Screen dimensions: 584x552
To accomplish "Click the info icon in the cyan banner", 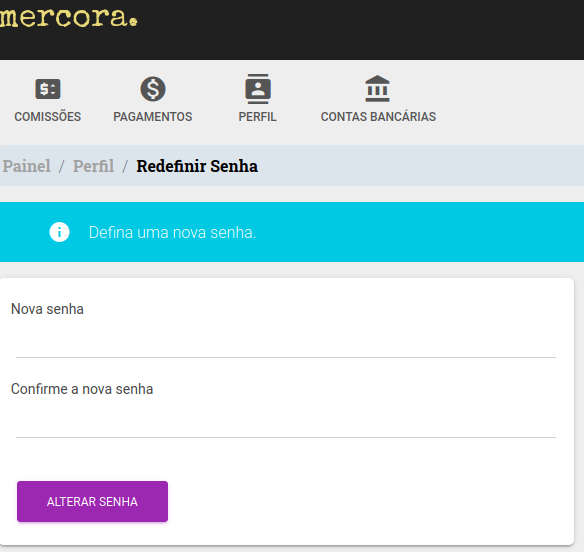I will pos(59,232).
